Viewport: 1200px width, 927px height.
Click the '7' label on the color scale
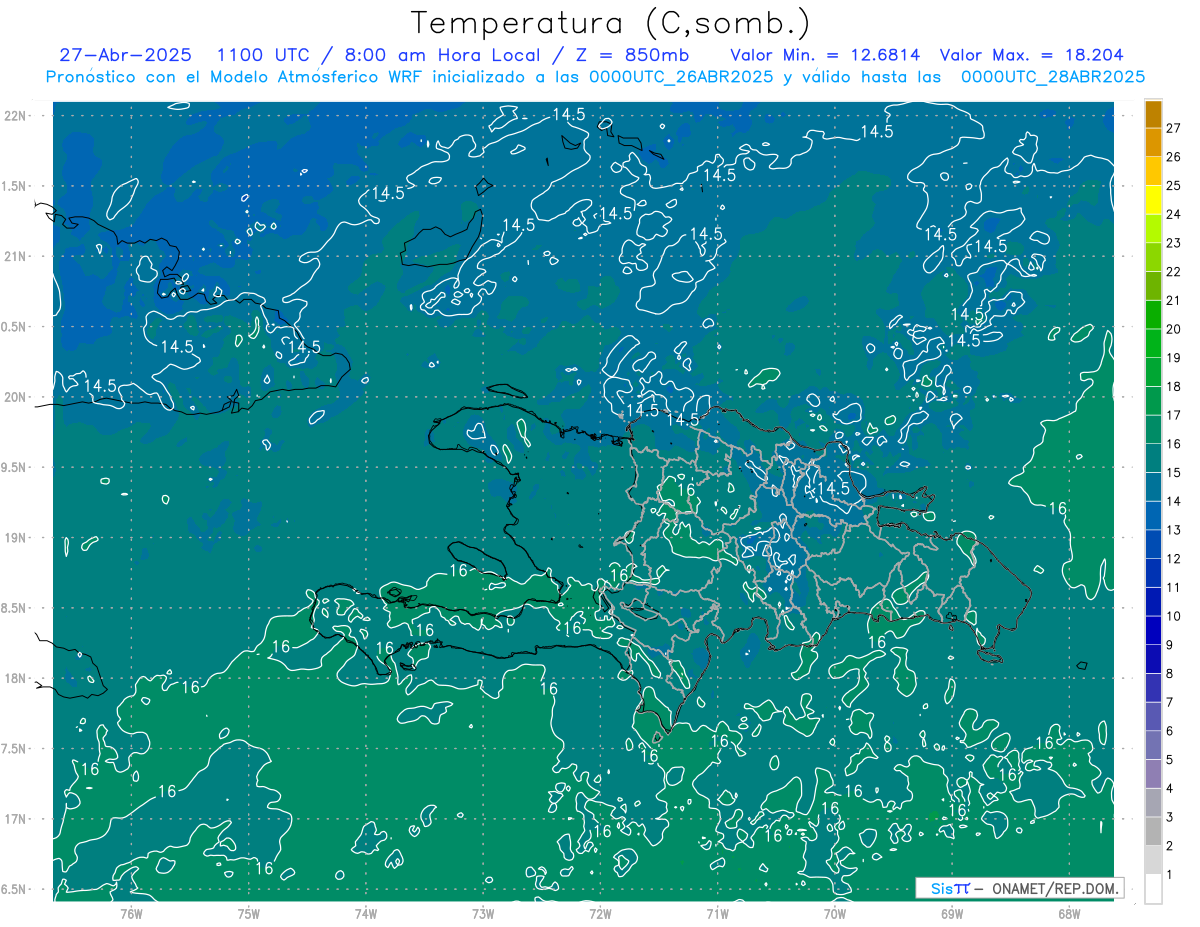click(x=1169, y=702)
